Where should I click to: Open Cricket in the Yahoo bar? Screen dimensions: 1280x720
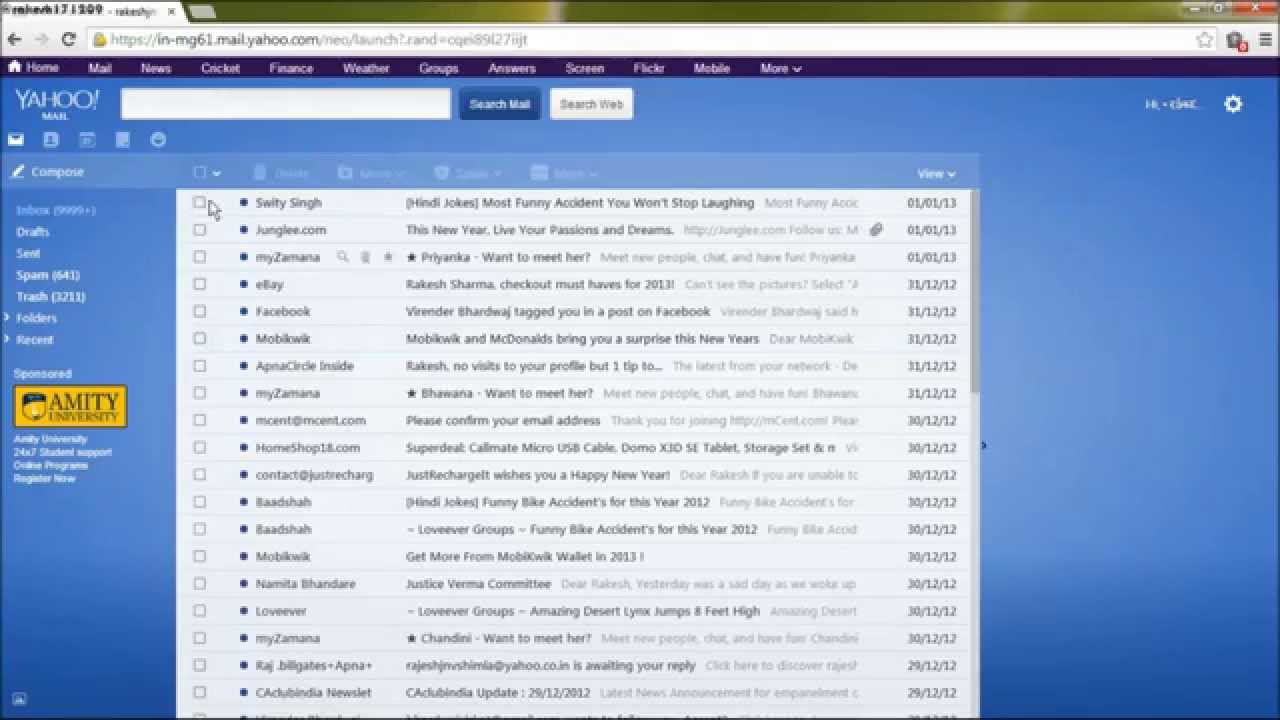(x=220, y=68)
